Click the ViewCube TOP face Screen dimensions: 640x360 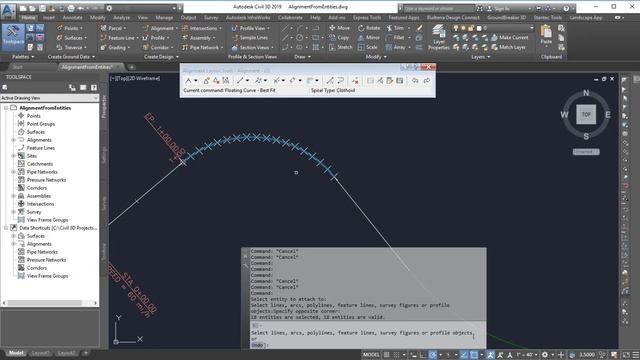[x=586, y=115]
